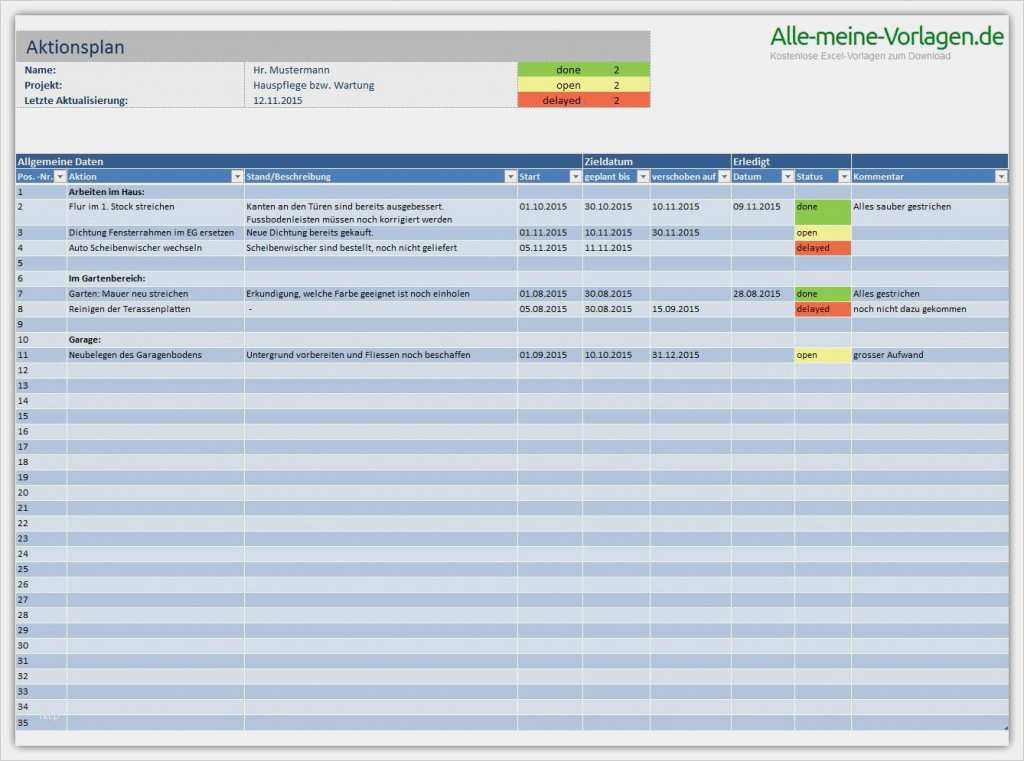Image resolution: width=1024 pixels, height=761 pixels.
Task: Open the Aktion column filter arrow
Action: coord(237,176)
